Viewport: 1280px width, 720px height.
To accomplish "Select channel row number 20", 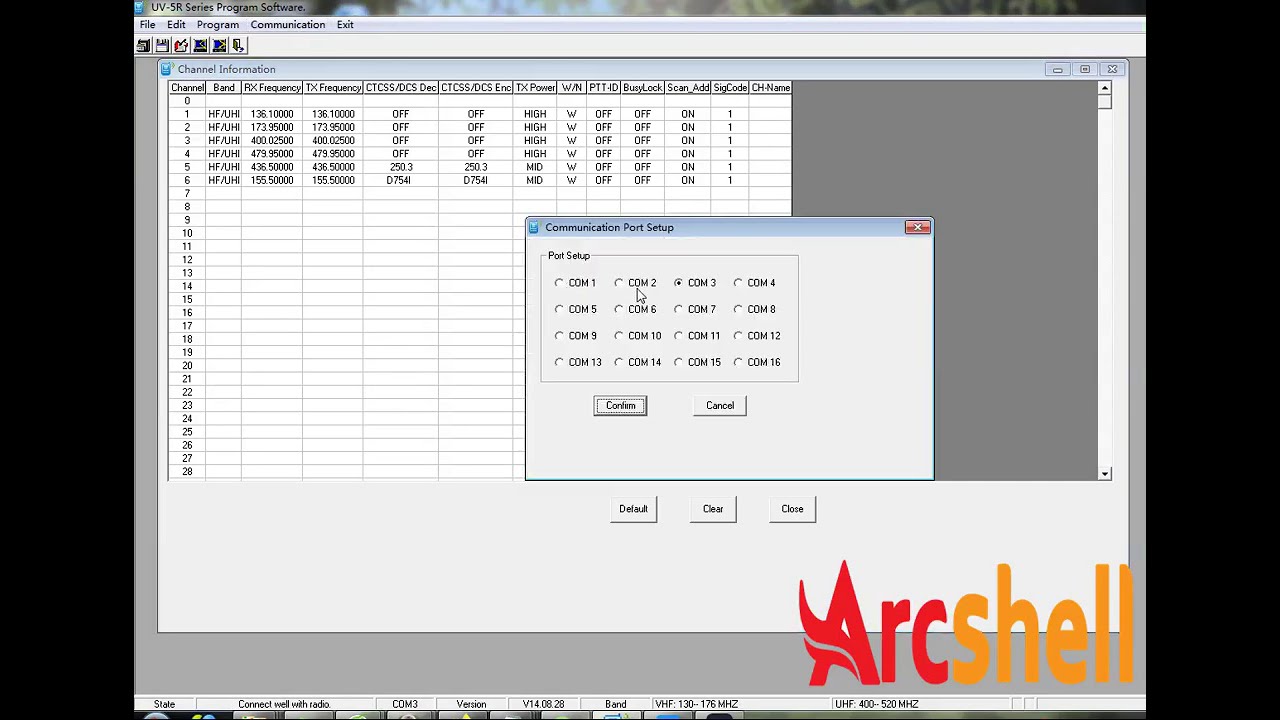I will [187, 366].
